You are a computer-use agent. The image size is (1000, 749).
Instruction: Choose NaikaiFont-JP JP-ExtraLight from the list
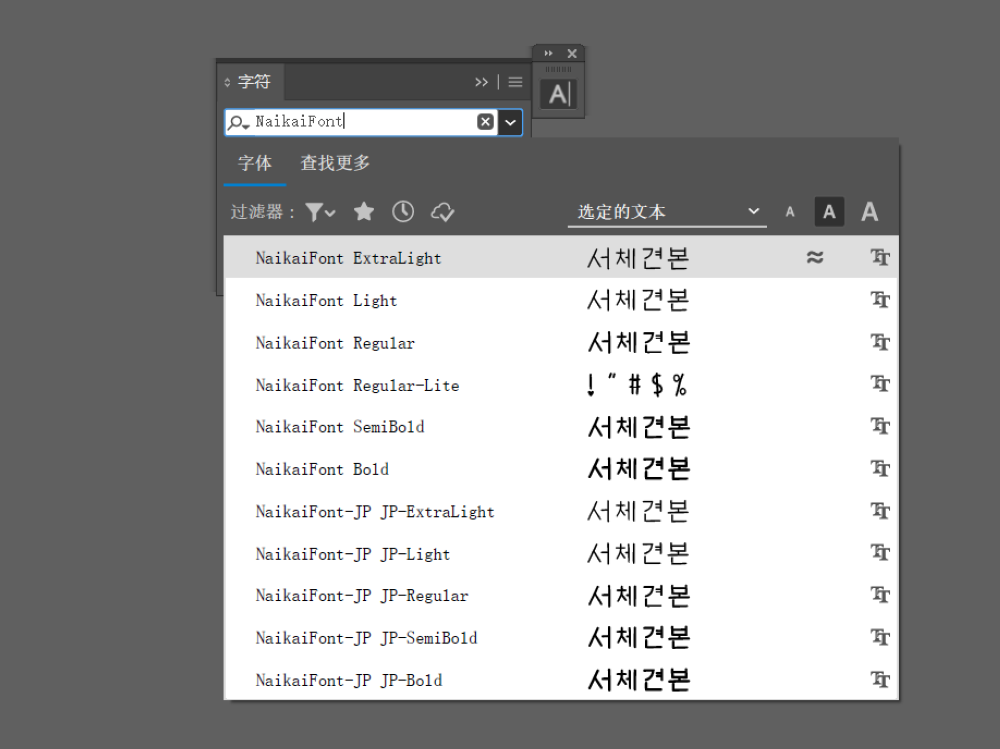[x=561, y=511]
